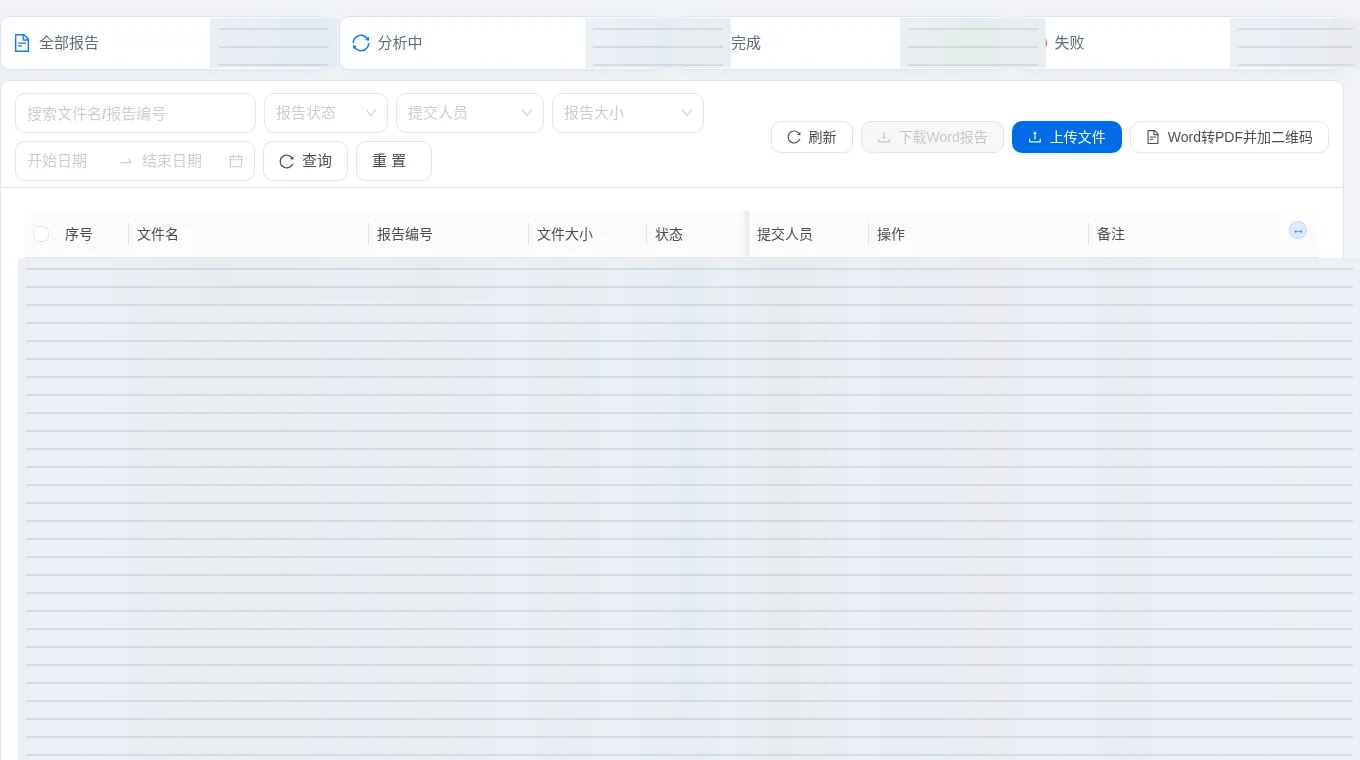Click the 文件大小 column header

tap(587, 234)
